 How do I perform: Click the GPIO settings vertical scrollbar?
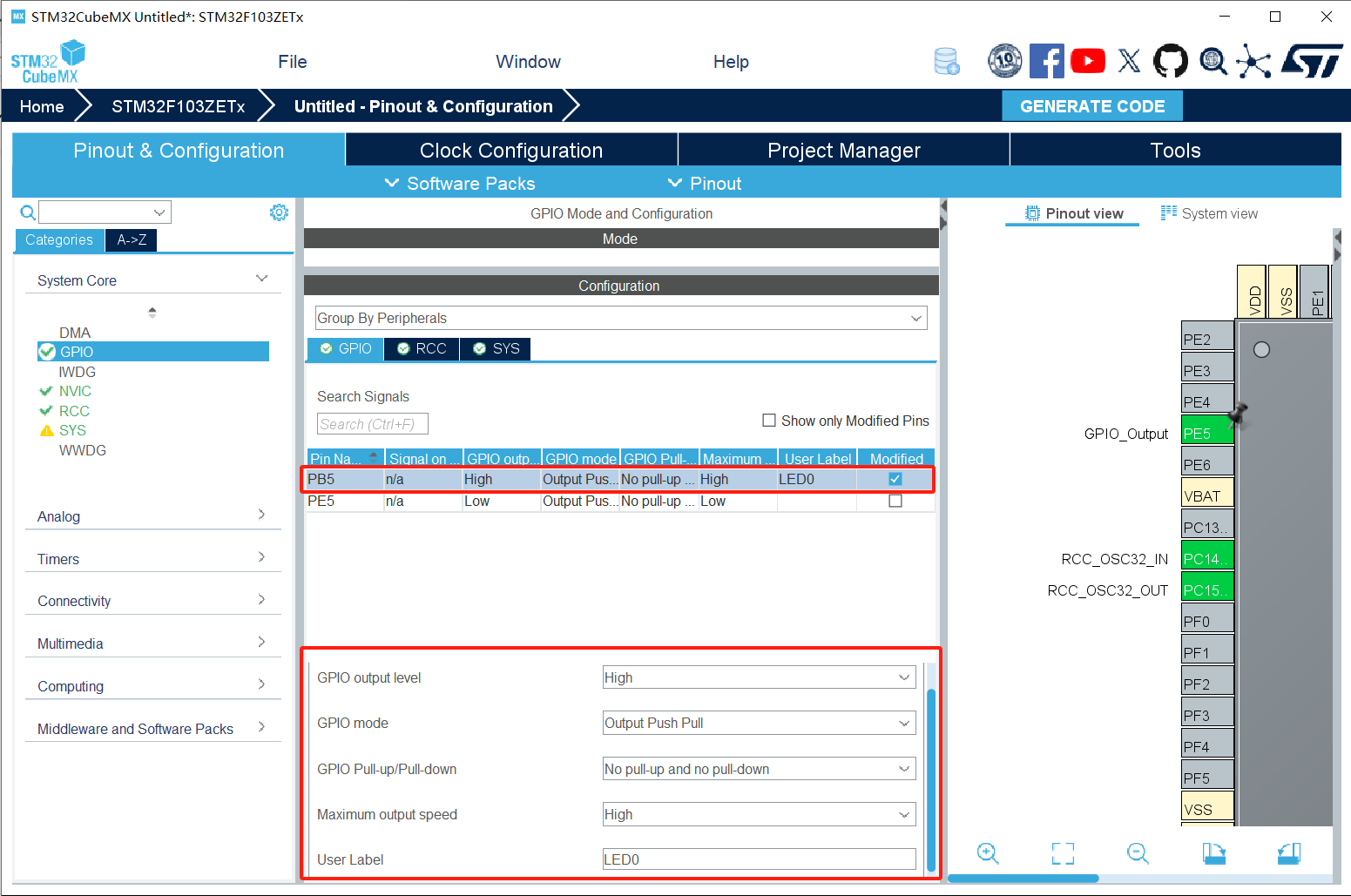(931, 779)
